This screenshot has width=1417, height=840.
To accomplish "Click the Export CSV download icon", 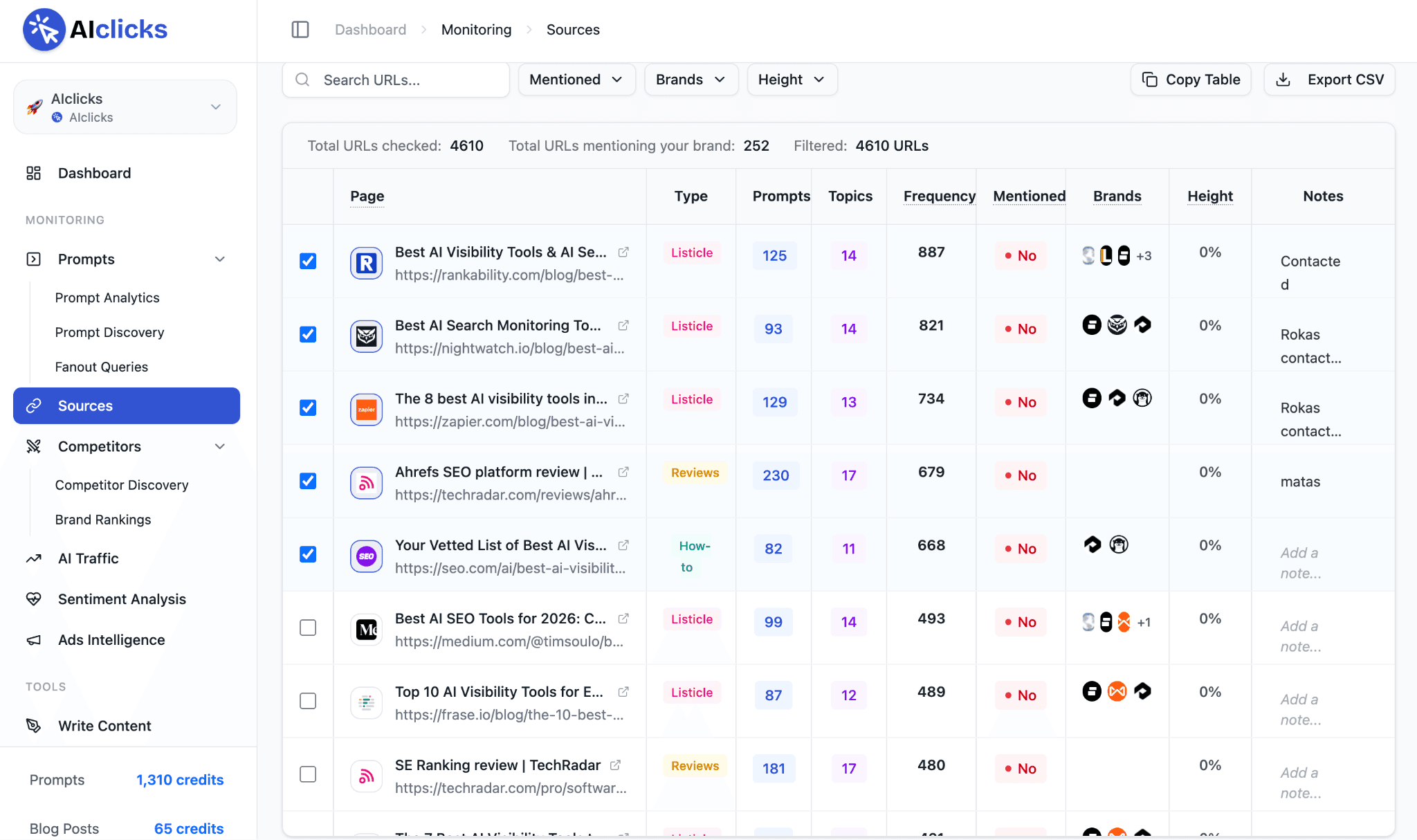I will click(x=1283, y=80).
